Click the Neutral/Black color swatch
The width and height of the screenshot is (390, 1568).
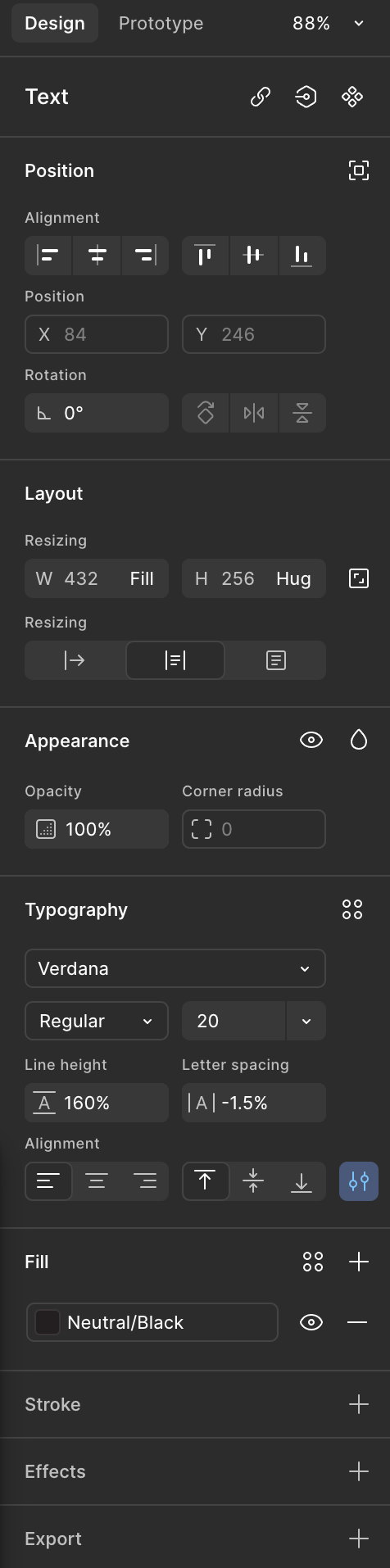[48, 1322]
